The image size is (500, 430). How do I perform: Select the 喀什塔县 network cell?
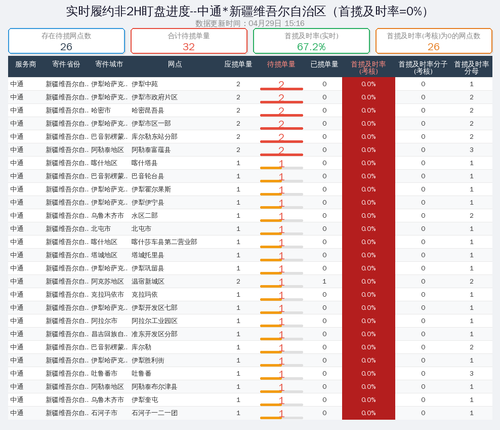144,163
